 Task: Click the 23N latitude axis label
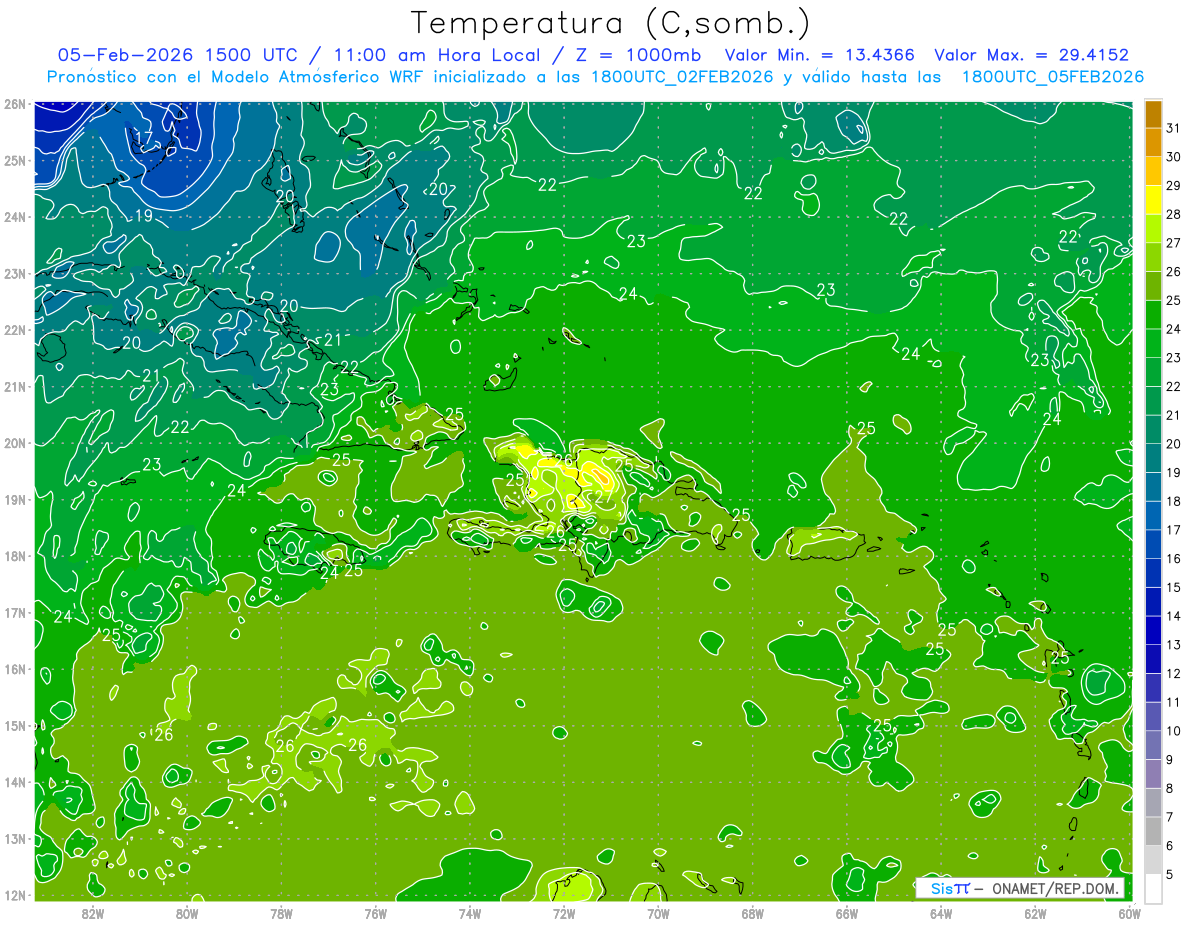[x=15, y=273]
